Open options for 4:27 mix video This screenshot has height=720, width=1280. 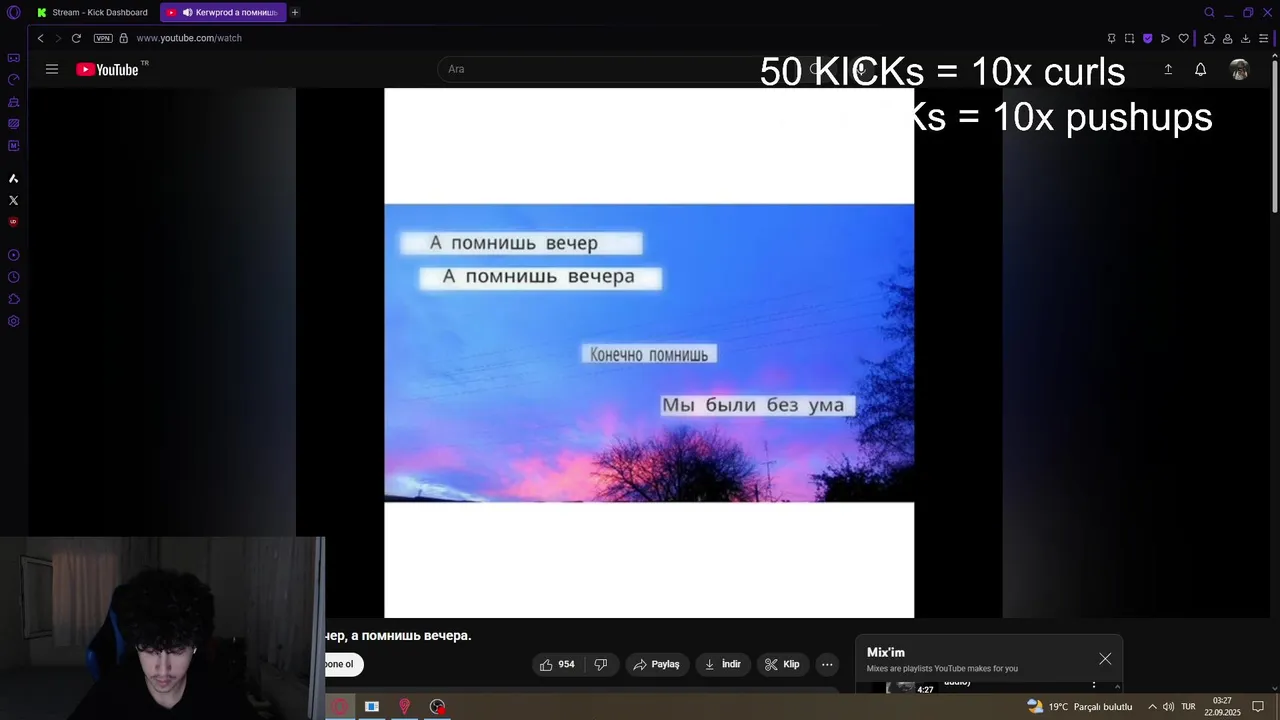(x=1094, y=686)
